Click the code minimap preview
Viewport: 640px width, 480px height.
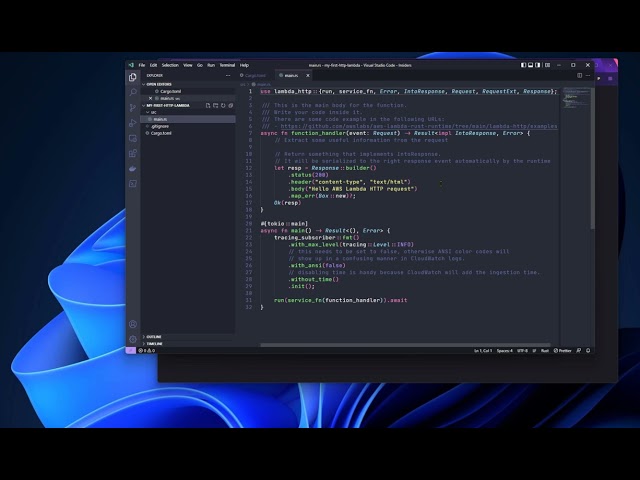[x=576, y=98]
